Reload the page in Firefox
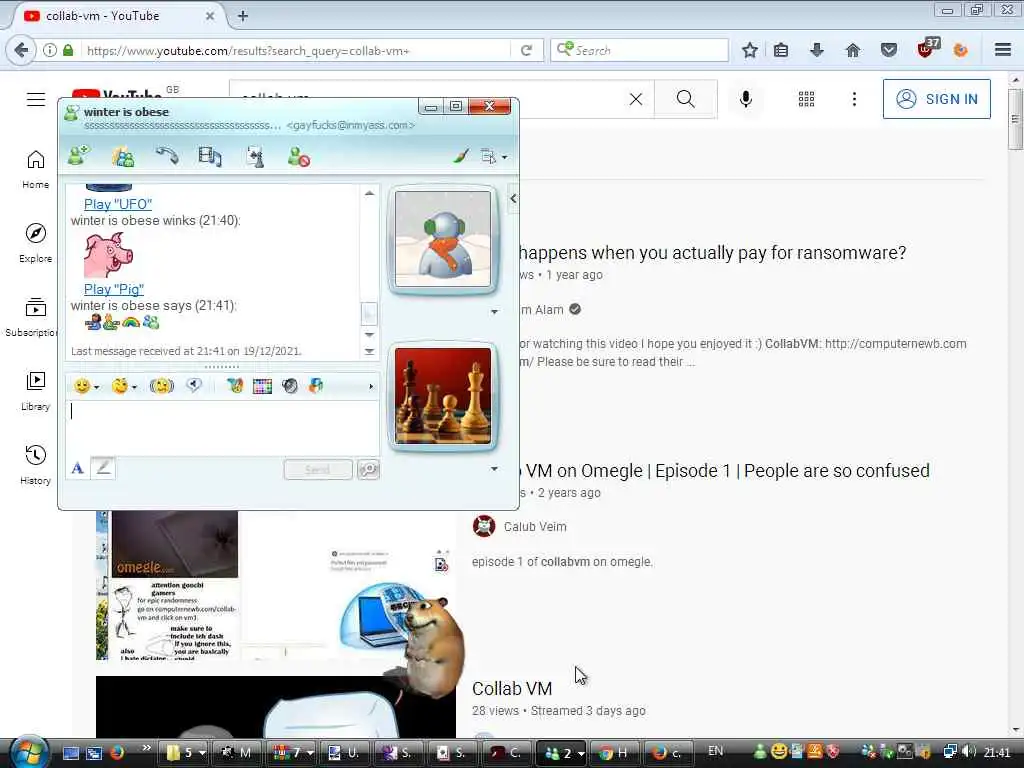 [526, 50]
